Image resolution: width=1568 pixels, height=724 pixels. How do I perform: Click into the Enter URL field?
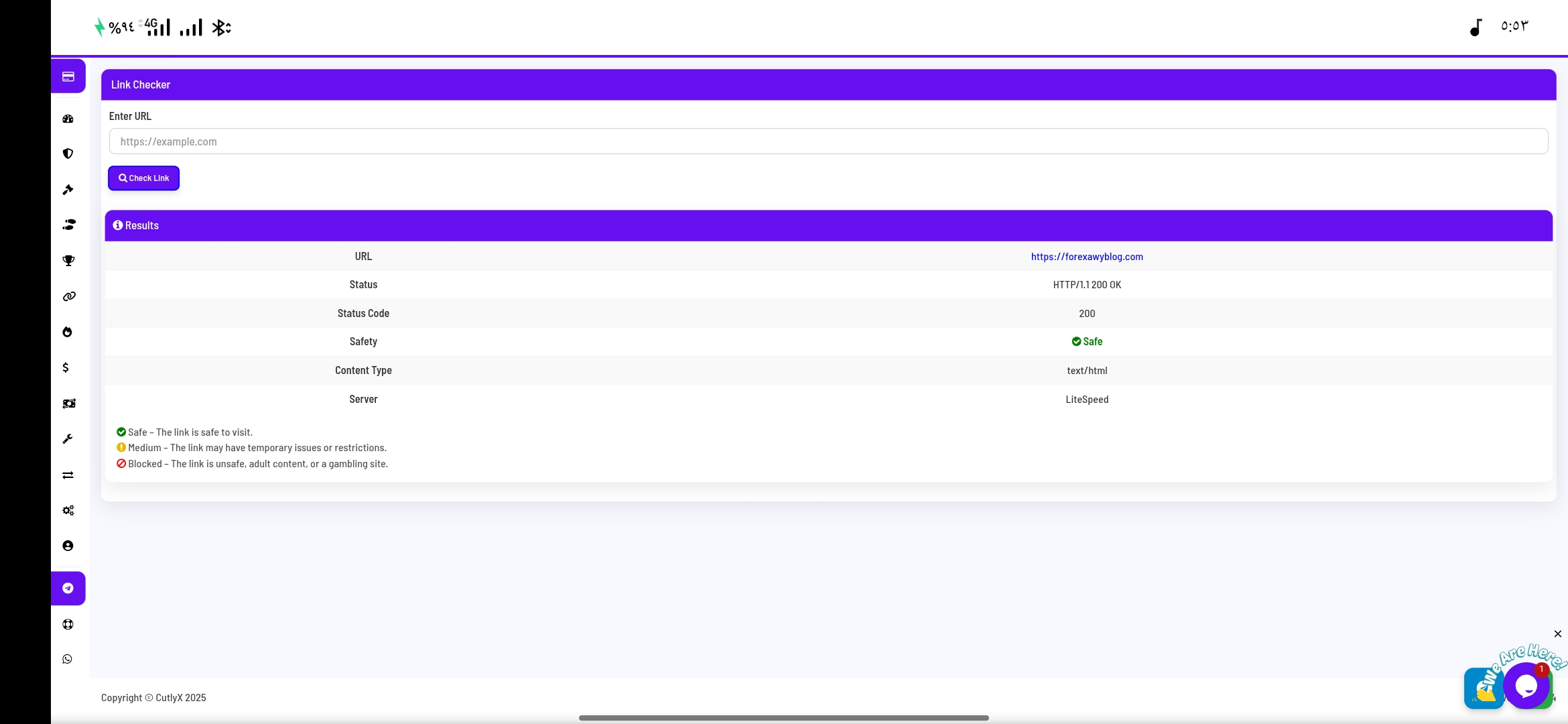[x=828, y=141]
